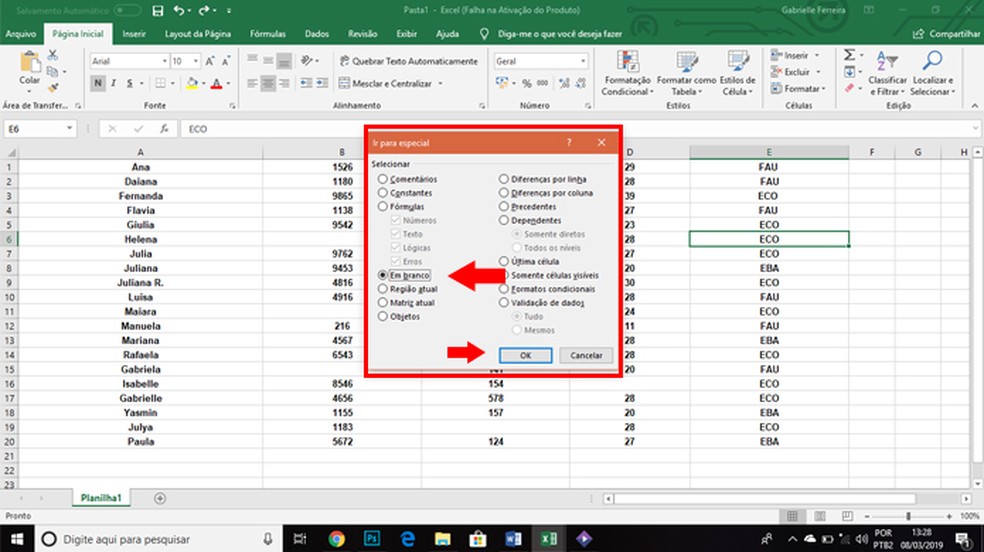Open Classificar e Filtrar
This screenshot has width=984, height=552.
[887, 73]
